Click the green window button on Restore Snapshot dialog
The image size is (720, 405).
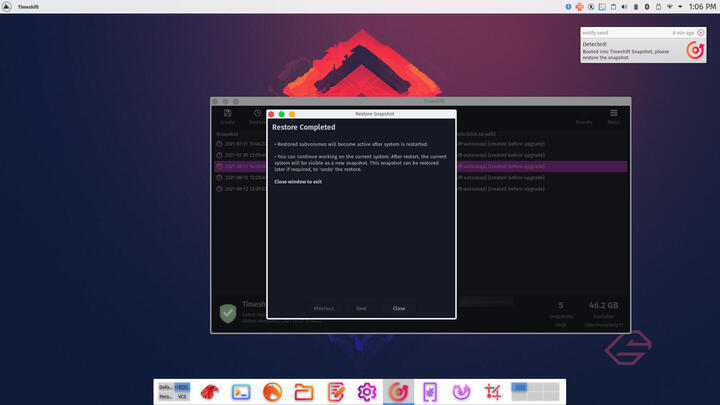click(281, 114)
